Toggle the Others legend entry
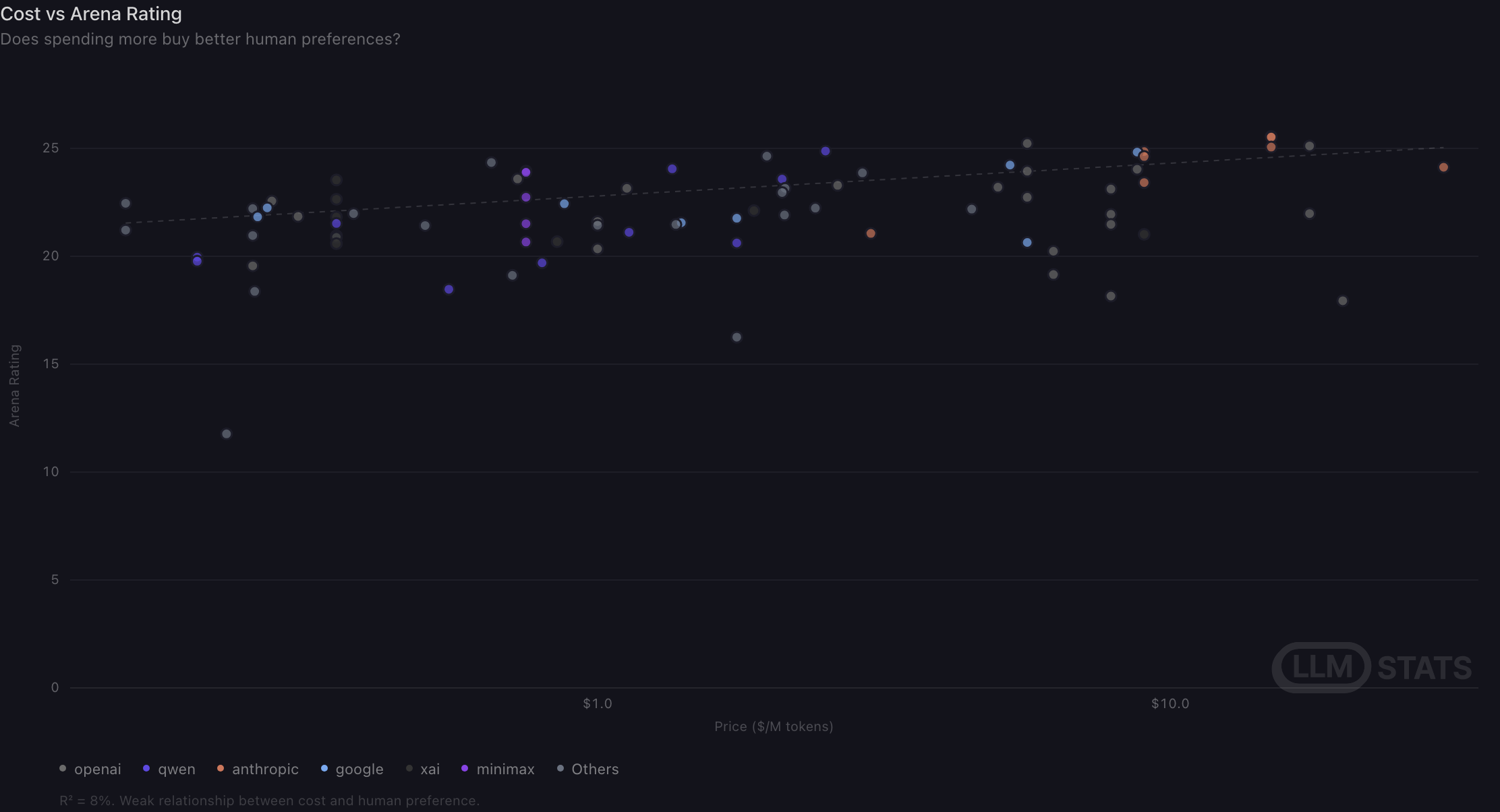Viewport: 1500px width, 812px height. point(587,769)
